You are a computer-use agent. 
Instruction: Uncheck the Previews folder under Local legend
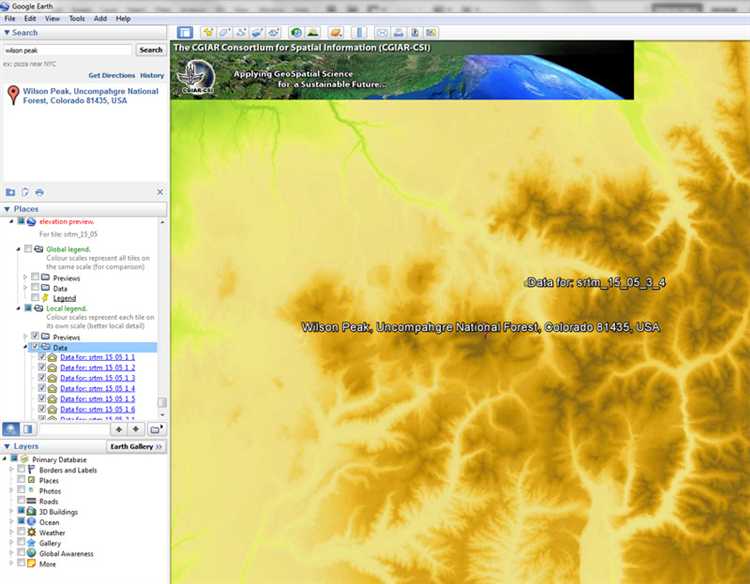point(35,336)
